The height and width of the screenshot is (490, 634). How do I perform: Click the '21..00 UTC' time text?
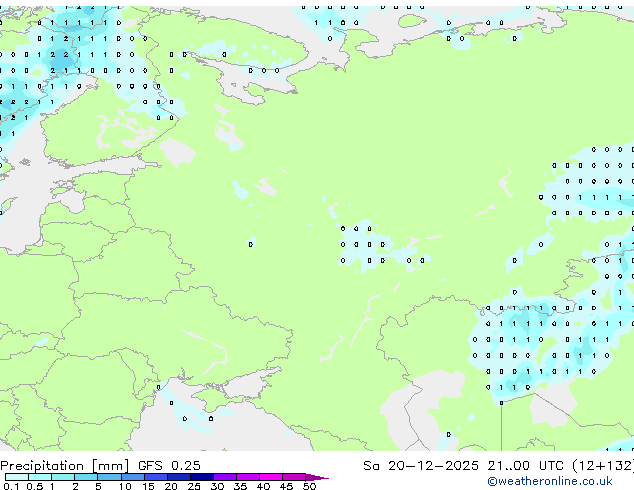click(x=526, y=466)
